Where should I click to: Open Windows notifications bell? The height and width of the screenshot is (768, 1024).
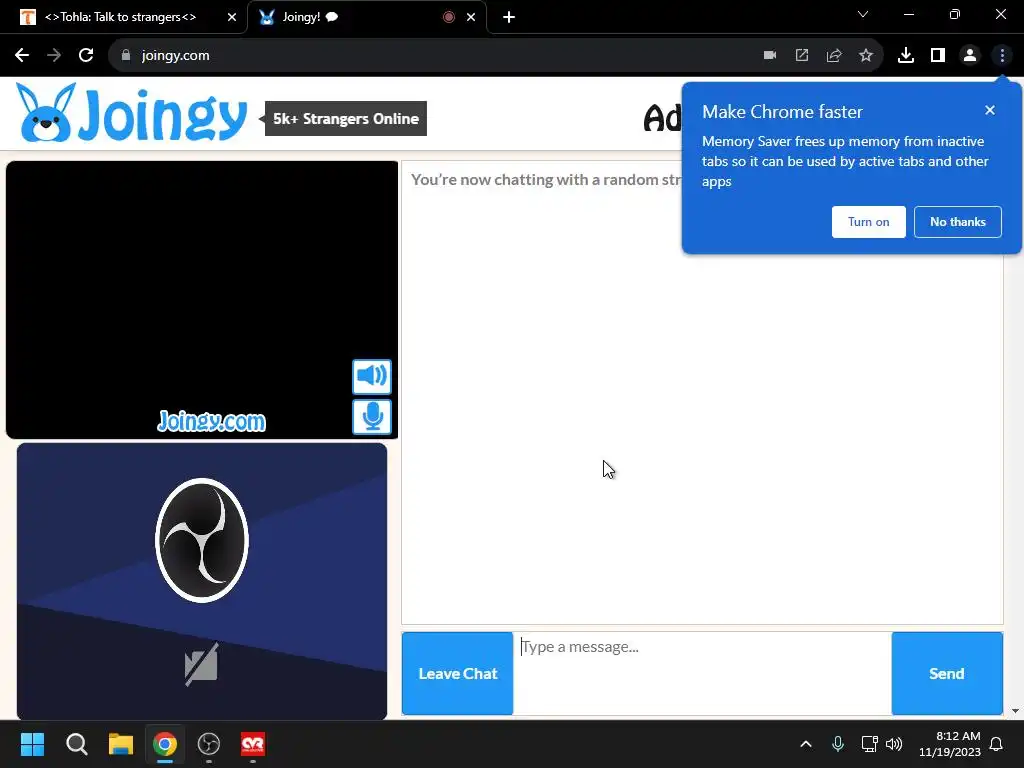click(997, 744)
